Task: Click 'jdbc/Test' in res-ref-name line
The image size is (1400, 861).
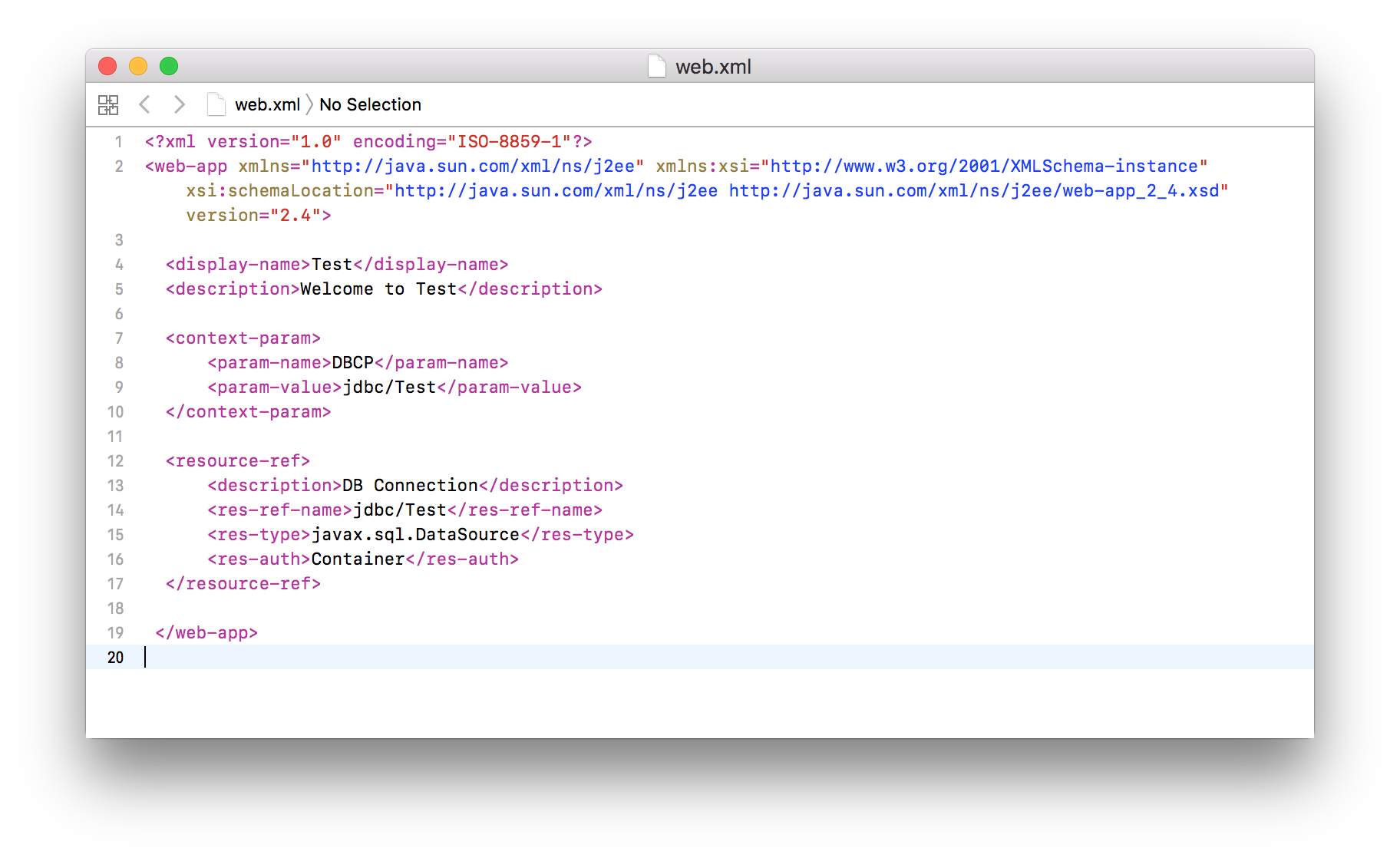Action: [x=400, y=510]
